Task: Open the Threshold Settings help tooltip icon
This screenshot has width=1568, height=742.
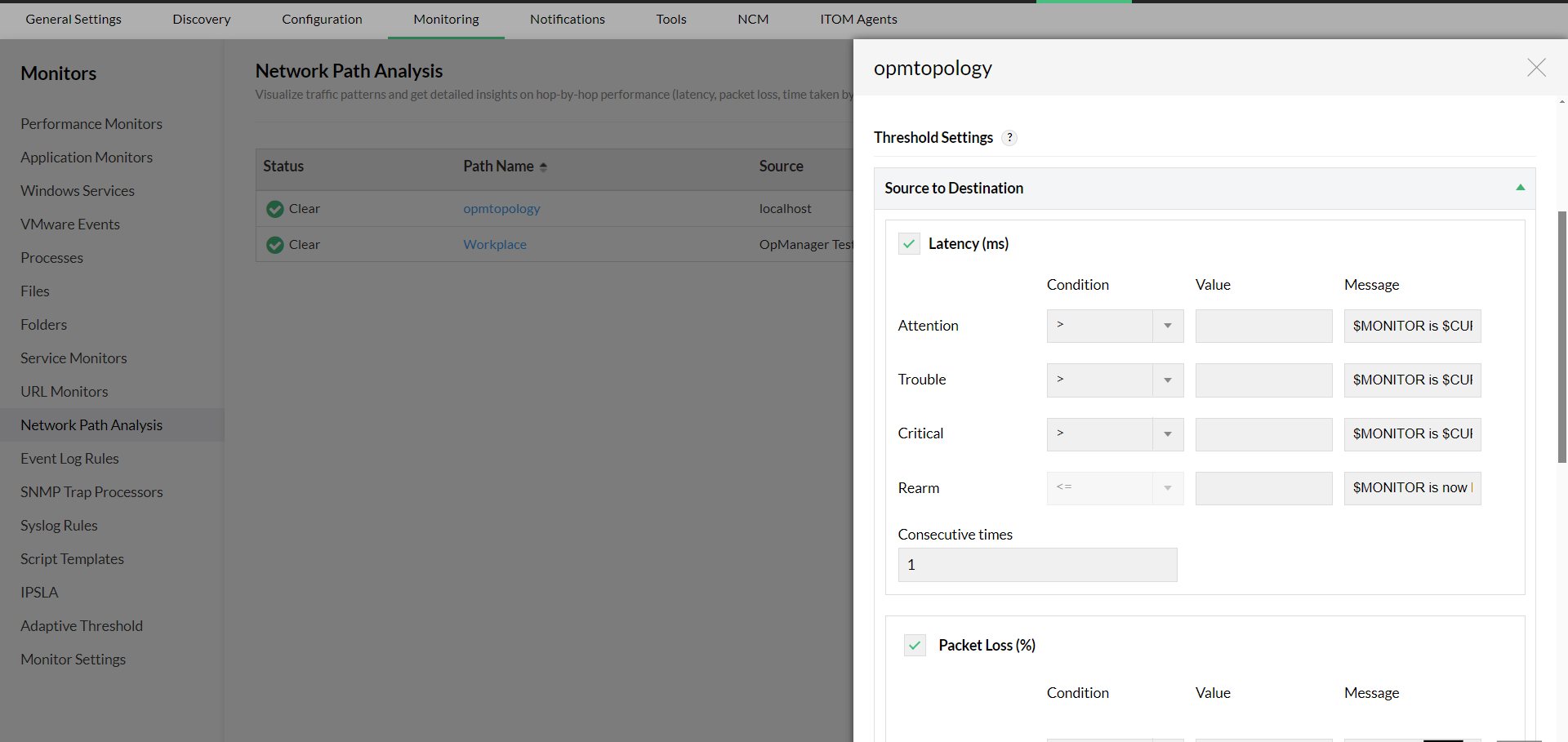Action: click(x=1009, y=137)
